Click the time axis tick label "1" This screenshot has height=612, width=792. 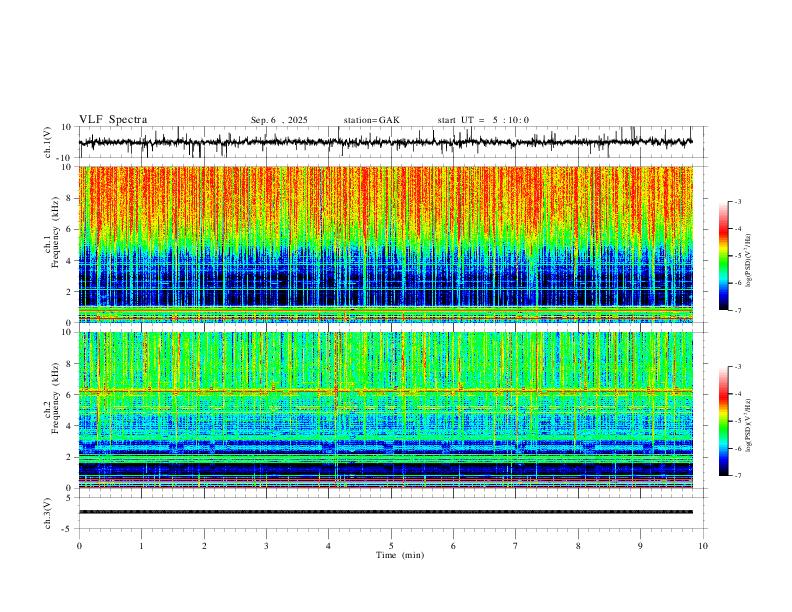pos(141,546)
